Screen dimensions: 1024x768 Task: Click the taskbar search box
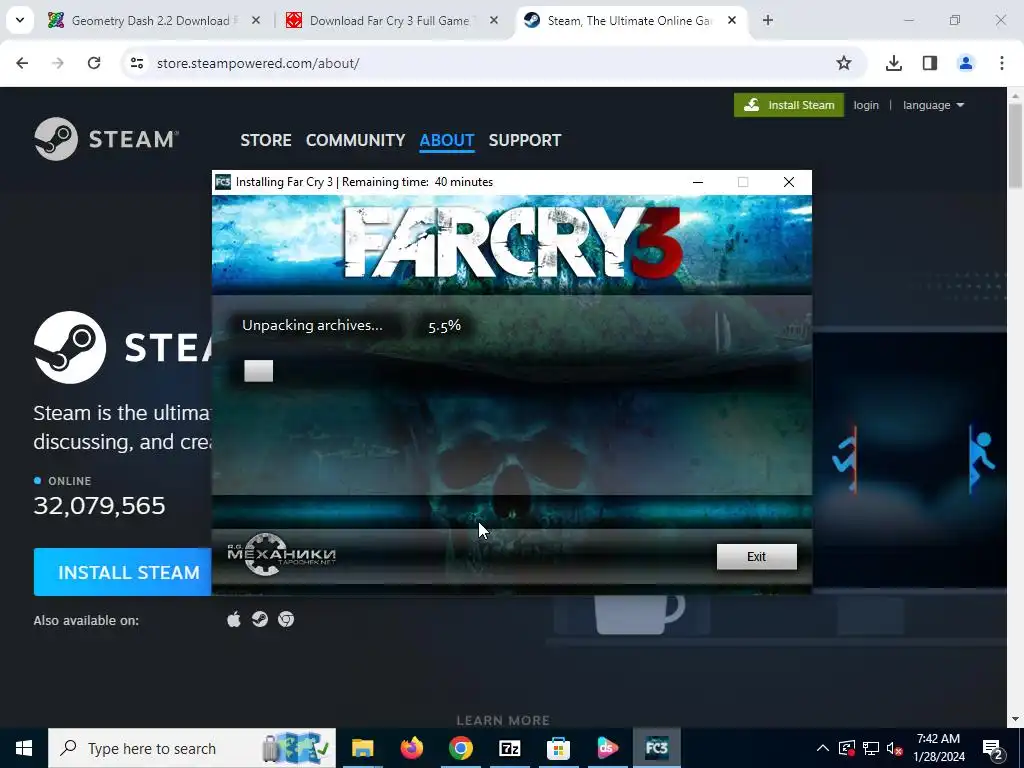pyautogui.click(x=192, y=748)
